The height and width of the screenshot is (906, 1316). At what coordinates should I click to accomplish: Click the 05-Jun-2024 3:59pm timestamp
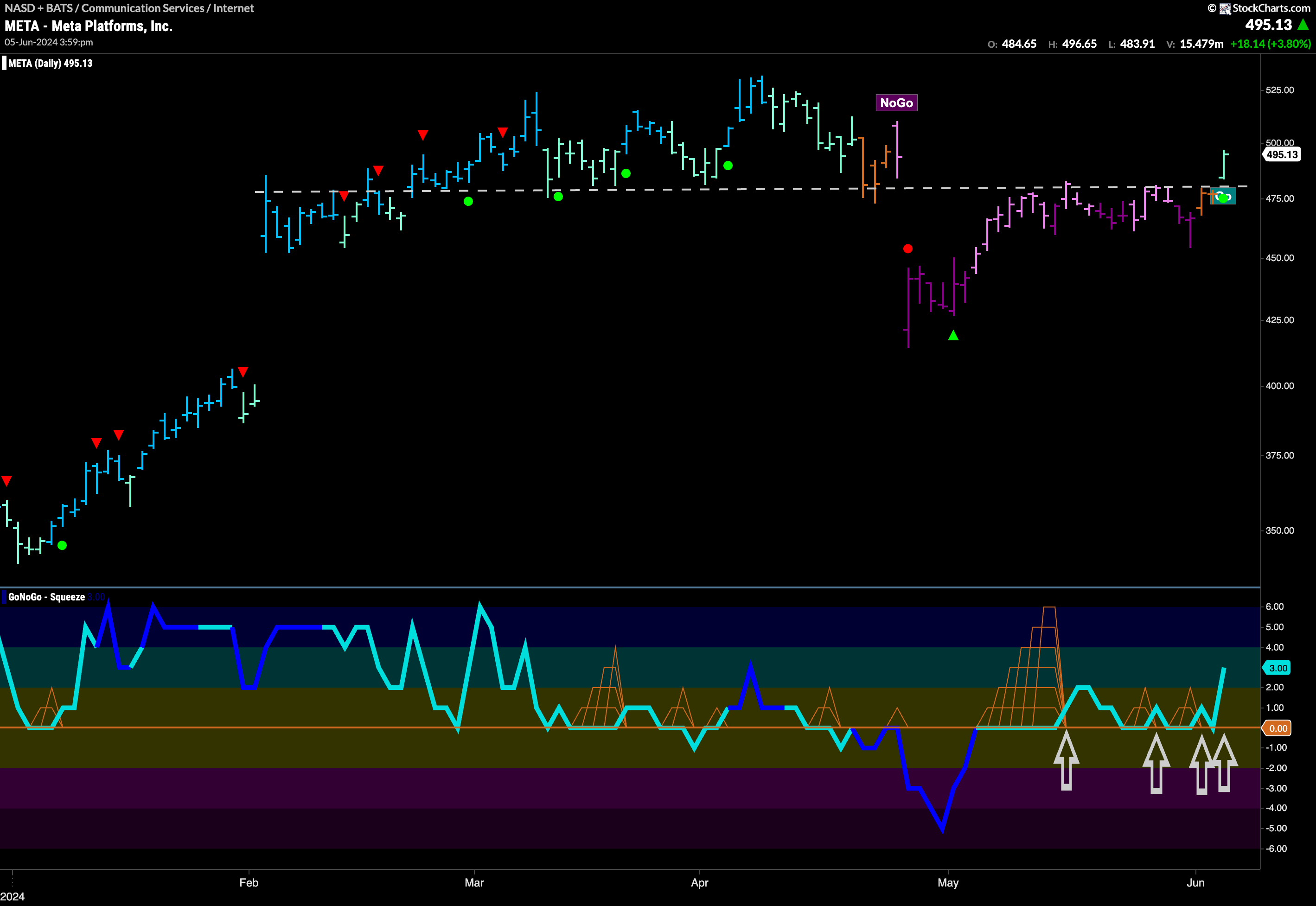pos(49,42)
